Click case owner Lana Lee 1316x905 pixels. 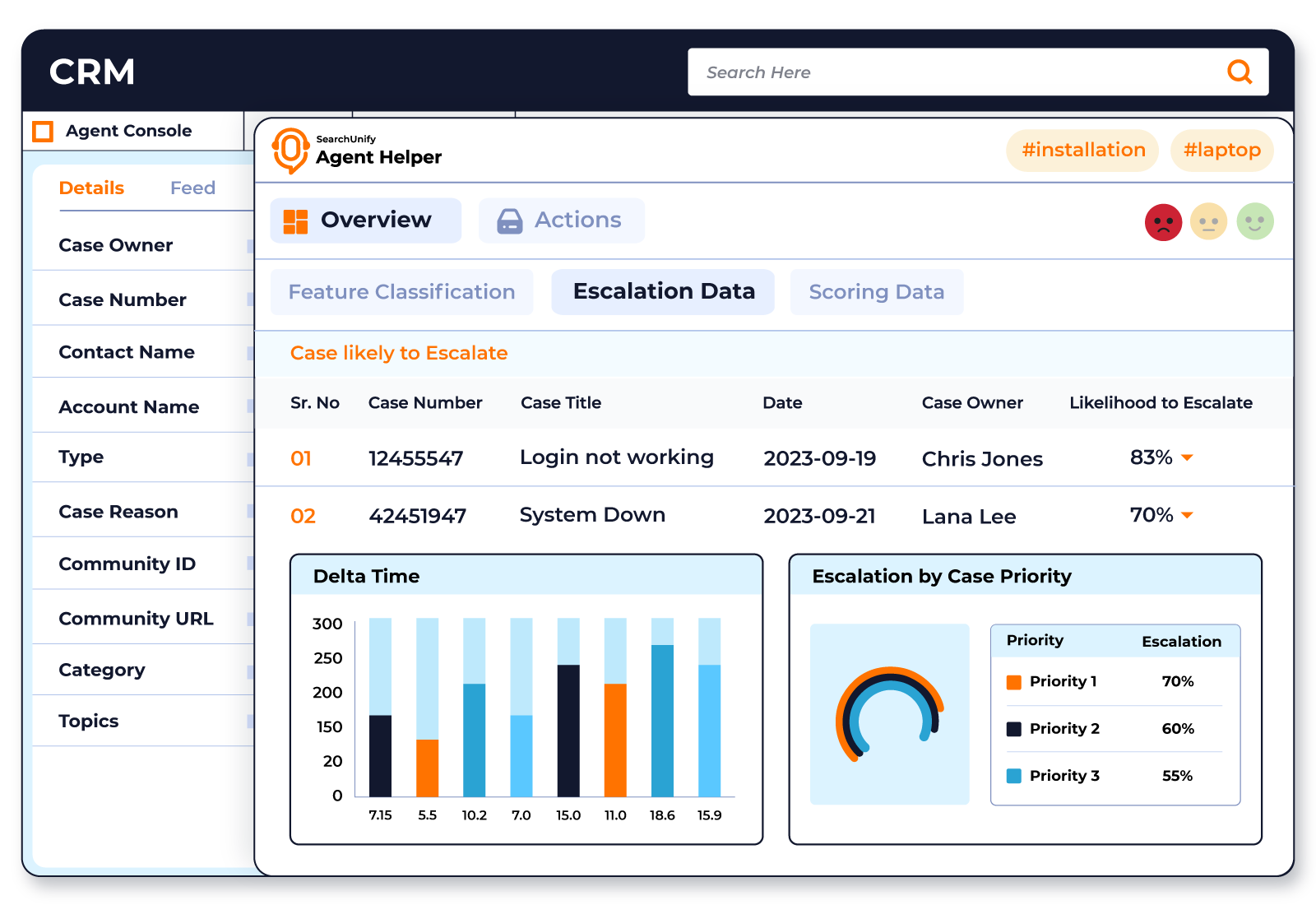coord(969,517)
